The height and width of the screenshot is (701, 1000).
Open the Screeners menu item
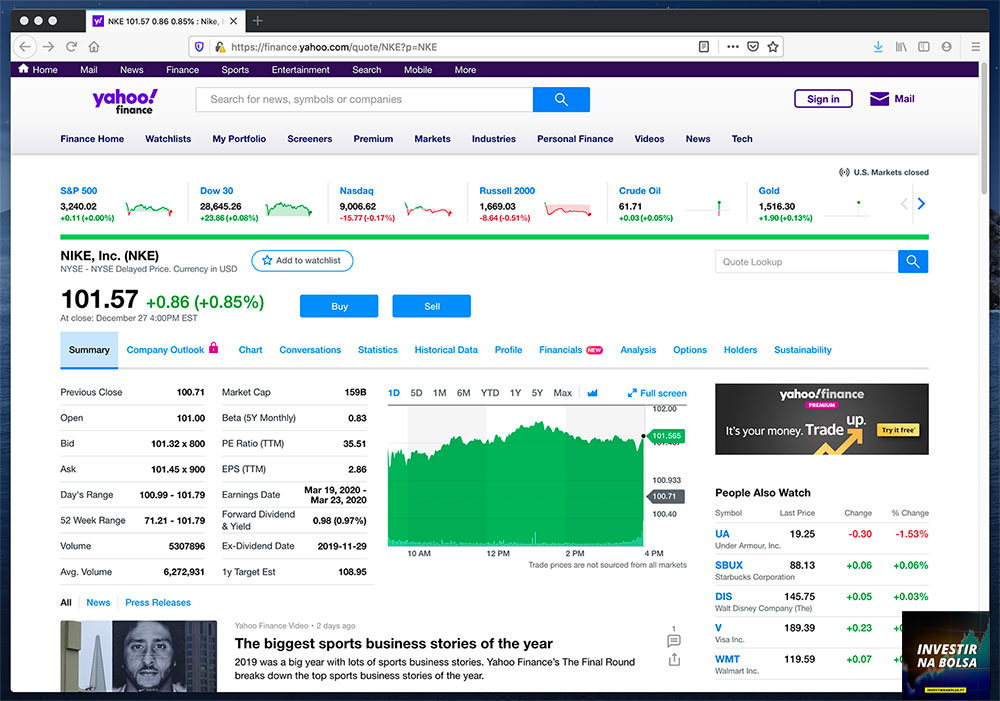(x=309, y=138)
